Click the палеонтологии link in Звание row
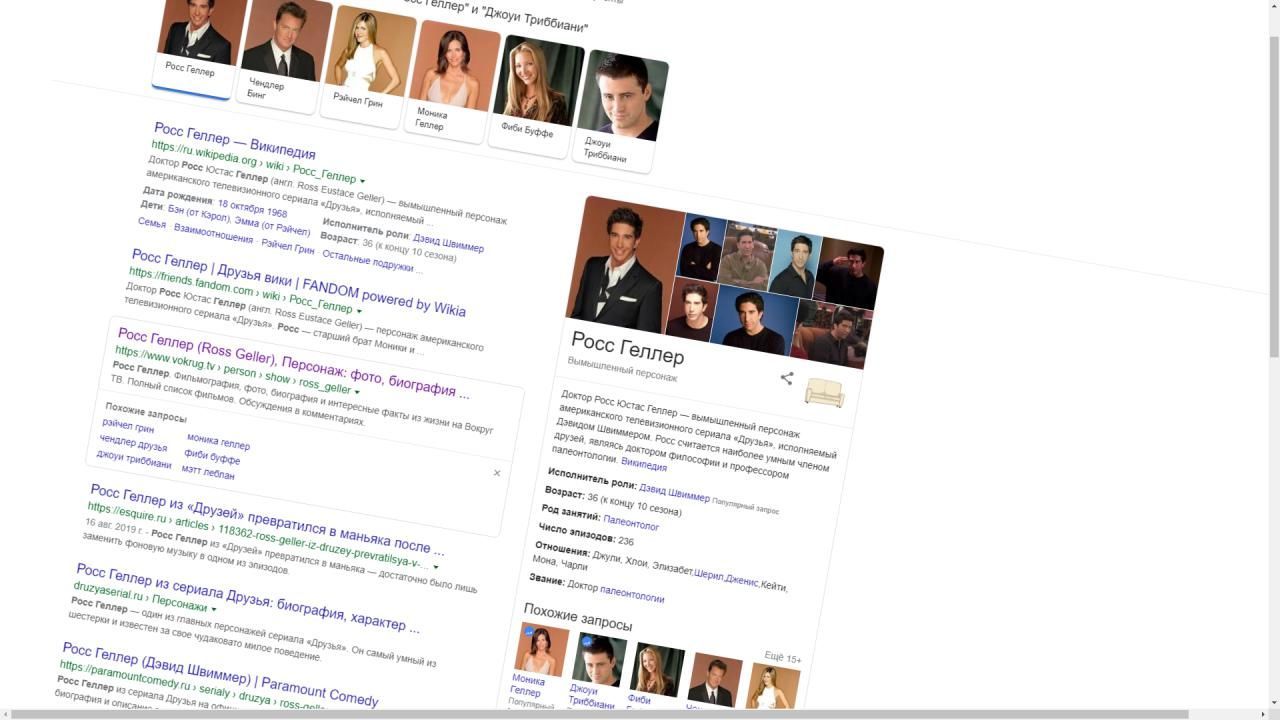Viewport: 1280px width, 720px height. 632,595
